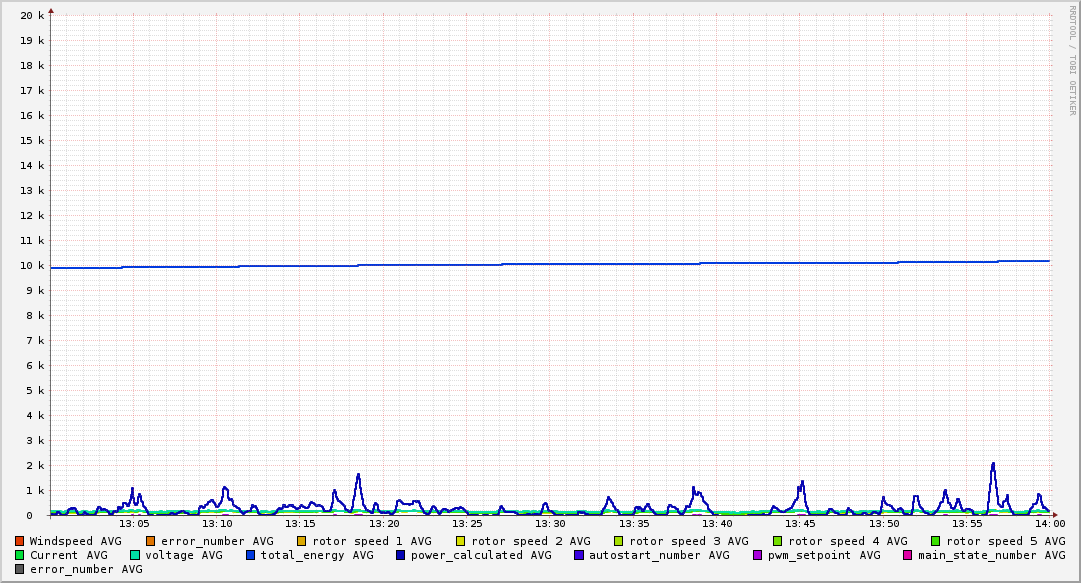This screenshot has width=1081, height=583.
Task: Select the rotor speed 2 AVG label
Action: [530, 541]
